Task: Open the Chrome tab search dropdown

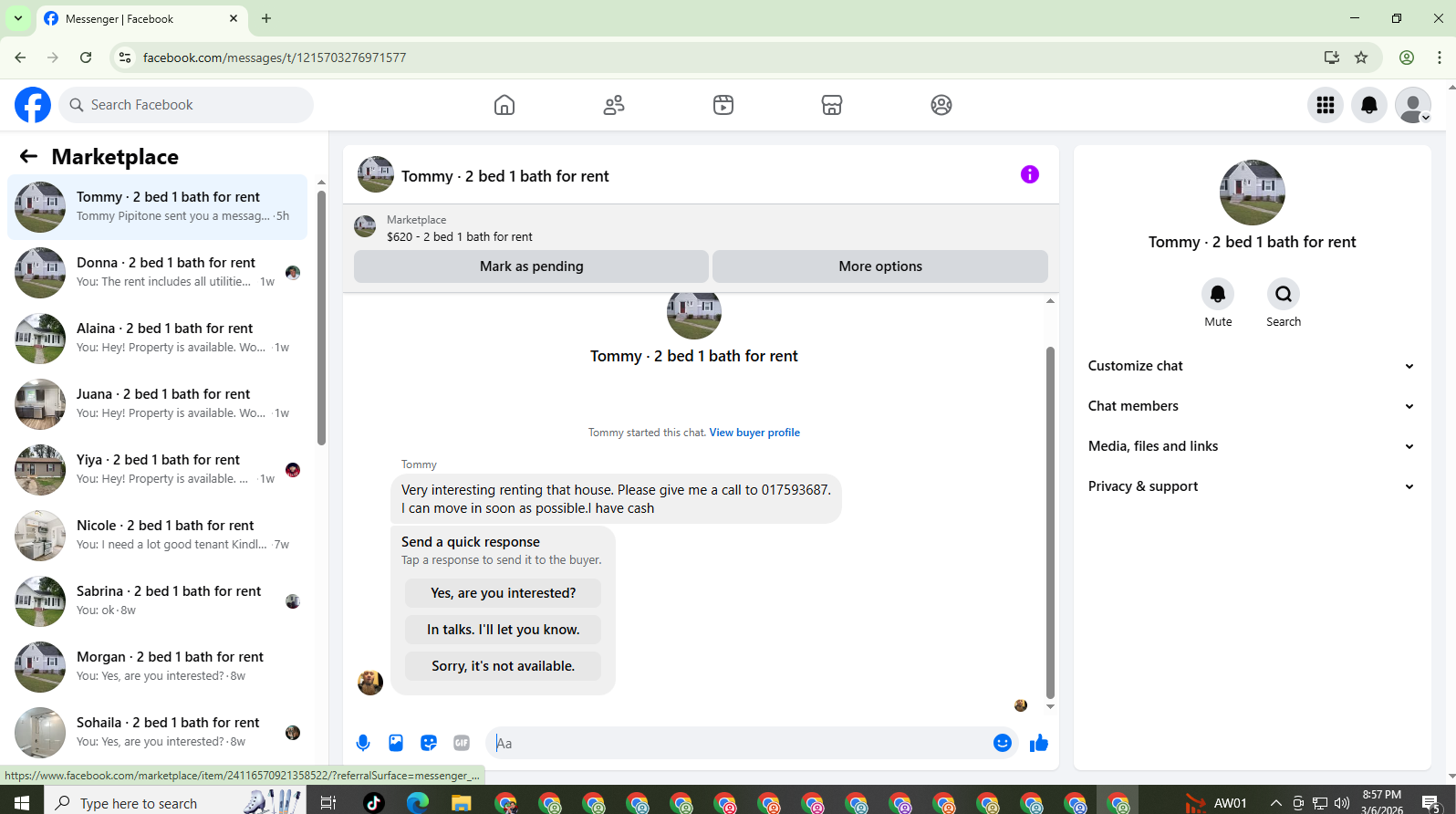Action: pyautogui.click(x=18, y=18)
